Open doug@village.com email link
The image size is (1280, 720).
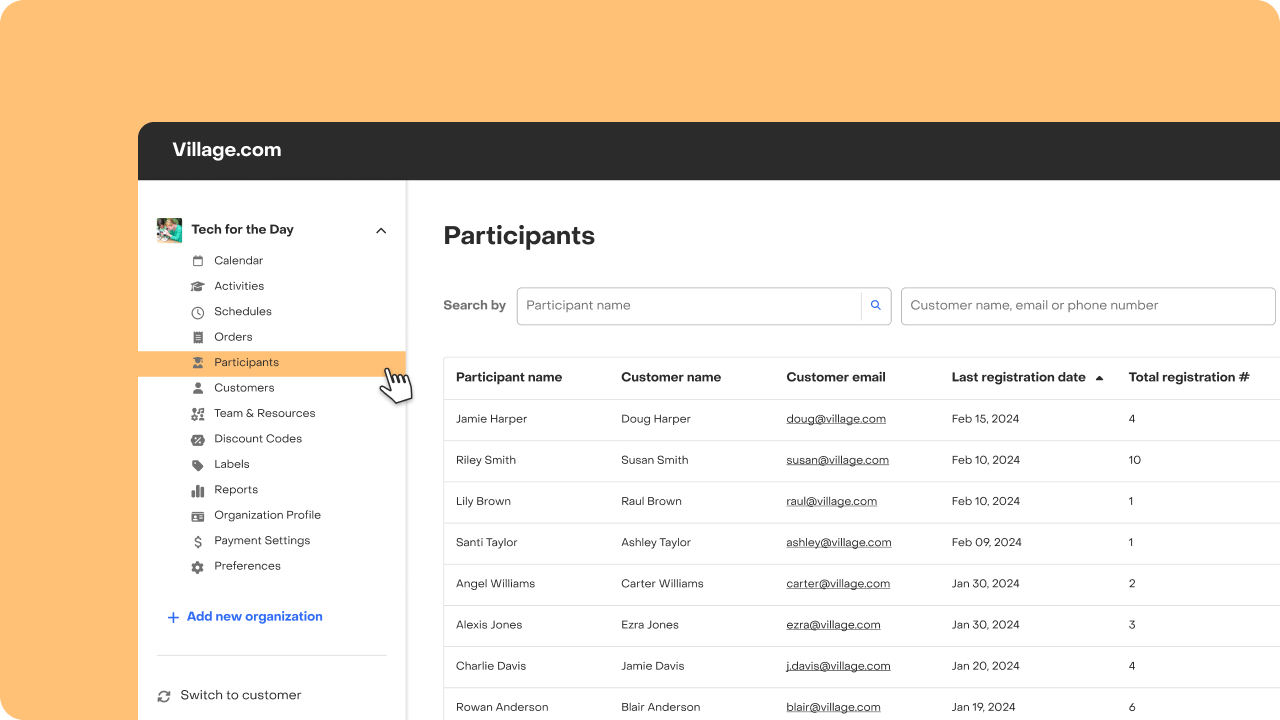(x=836, y=420)
